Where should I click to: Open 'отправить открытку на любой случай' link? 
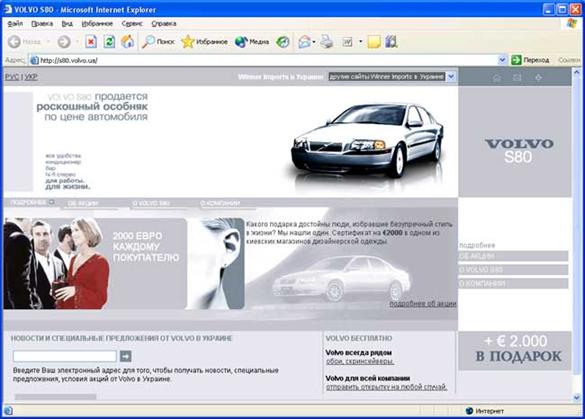coord(387,387)
